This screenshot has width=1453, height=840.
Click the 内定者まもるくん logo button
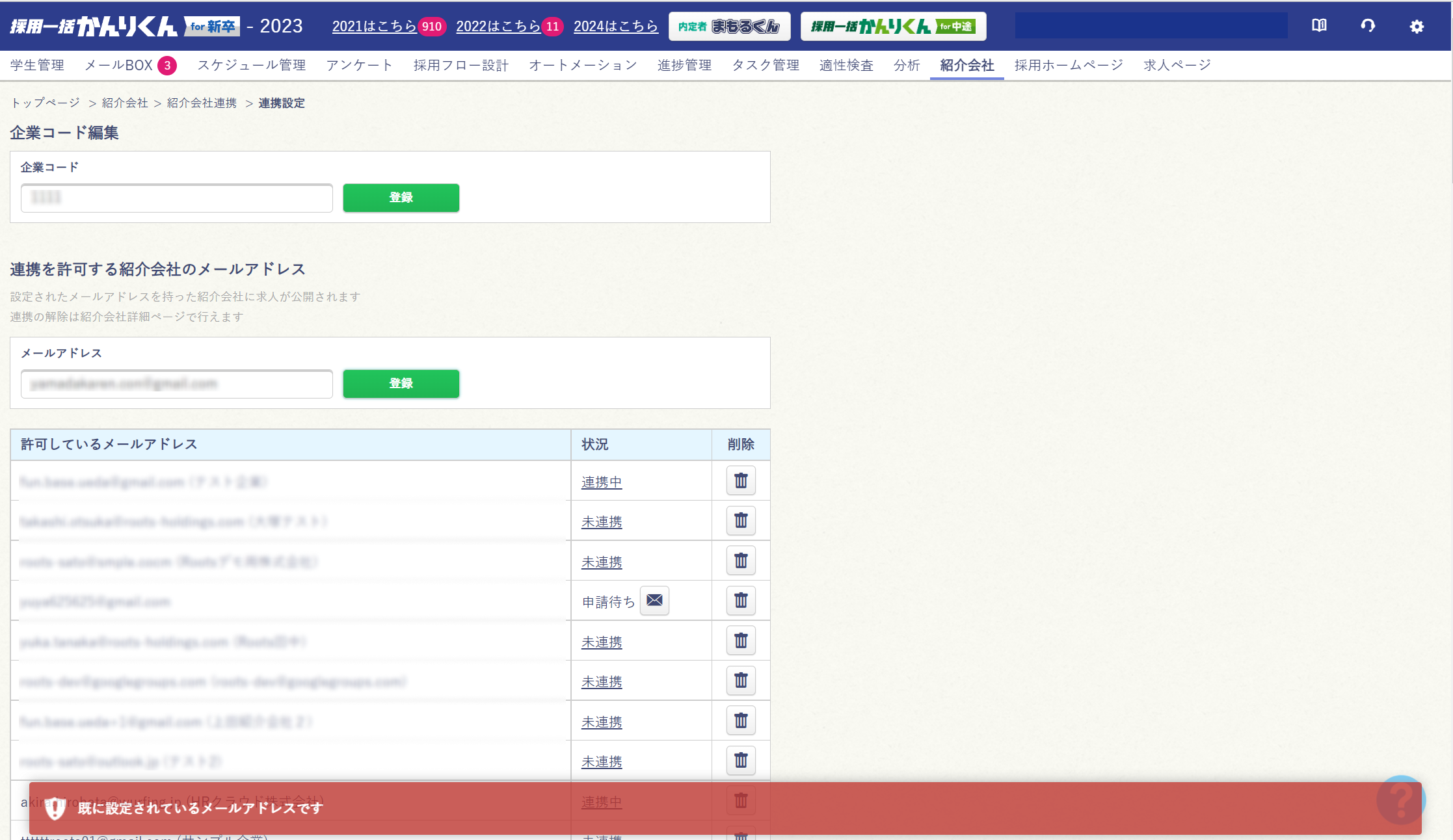coord(729,26)
